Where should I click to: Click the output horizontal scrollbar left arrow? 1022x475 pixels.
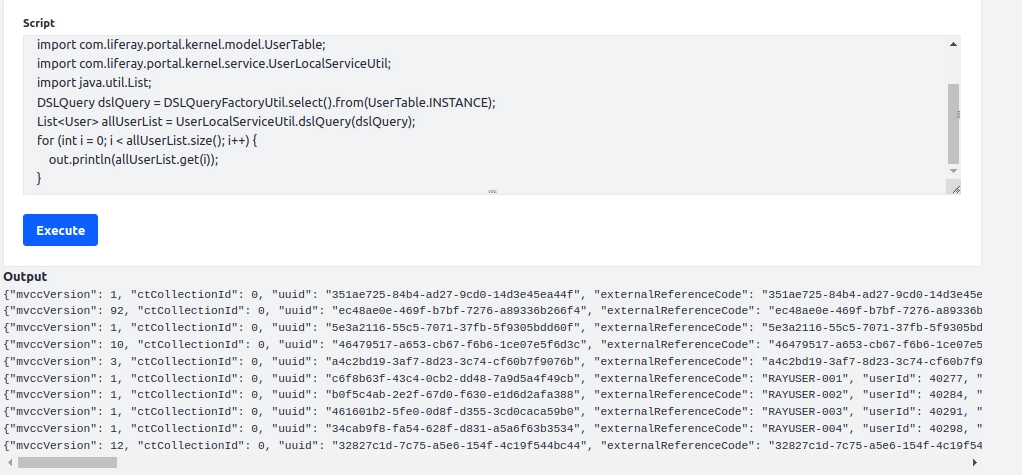pos(8,463)
